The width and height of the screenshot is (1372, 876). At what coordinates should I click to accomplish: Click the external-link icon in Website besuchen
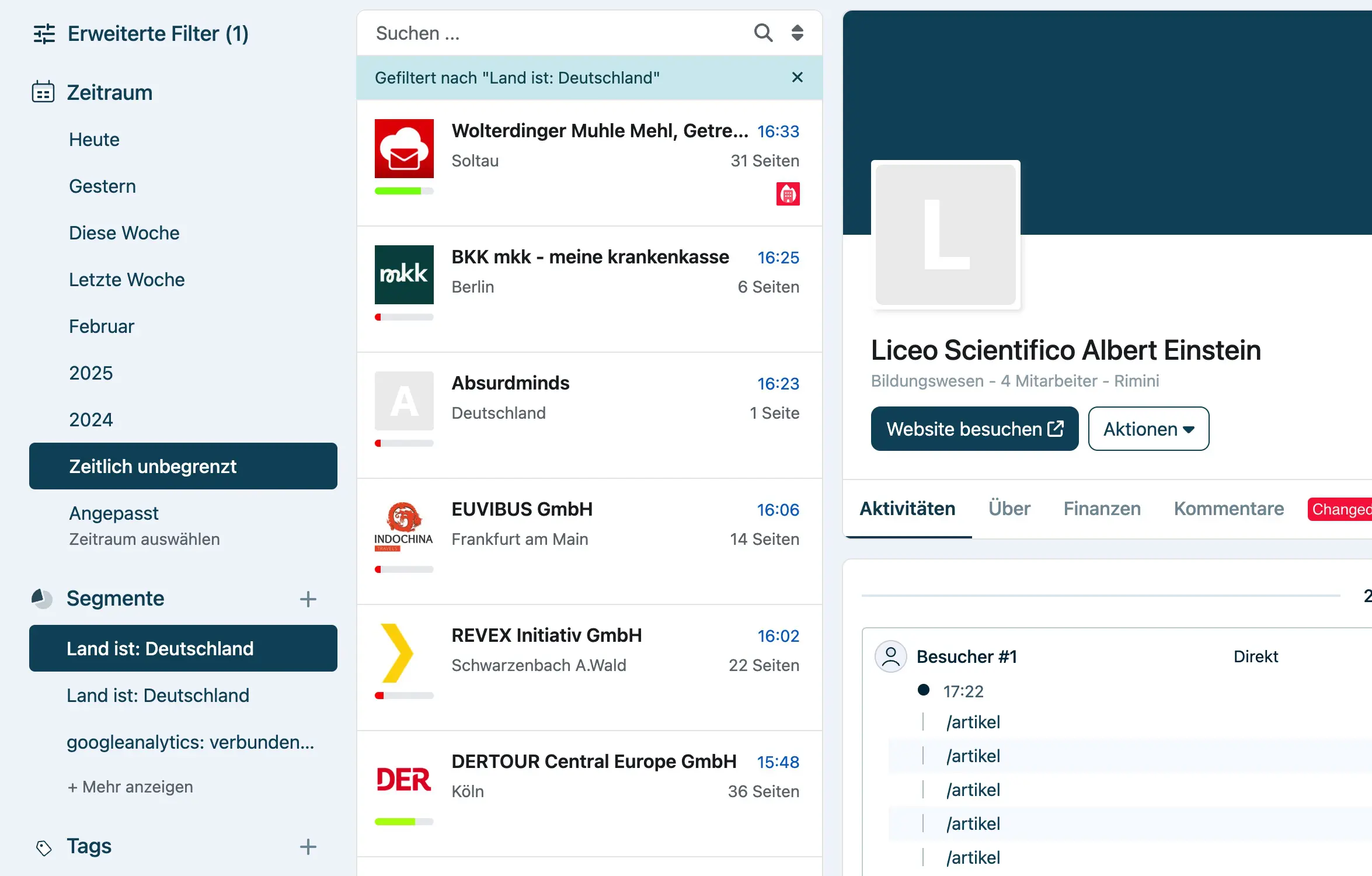1056,428
